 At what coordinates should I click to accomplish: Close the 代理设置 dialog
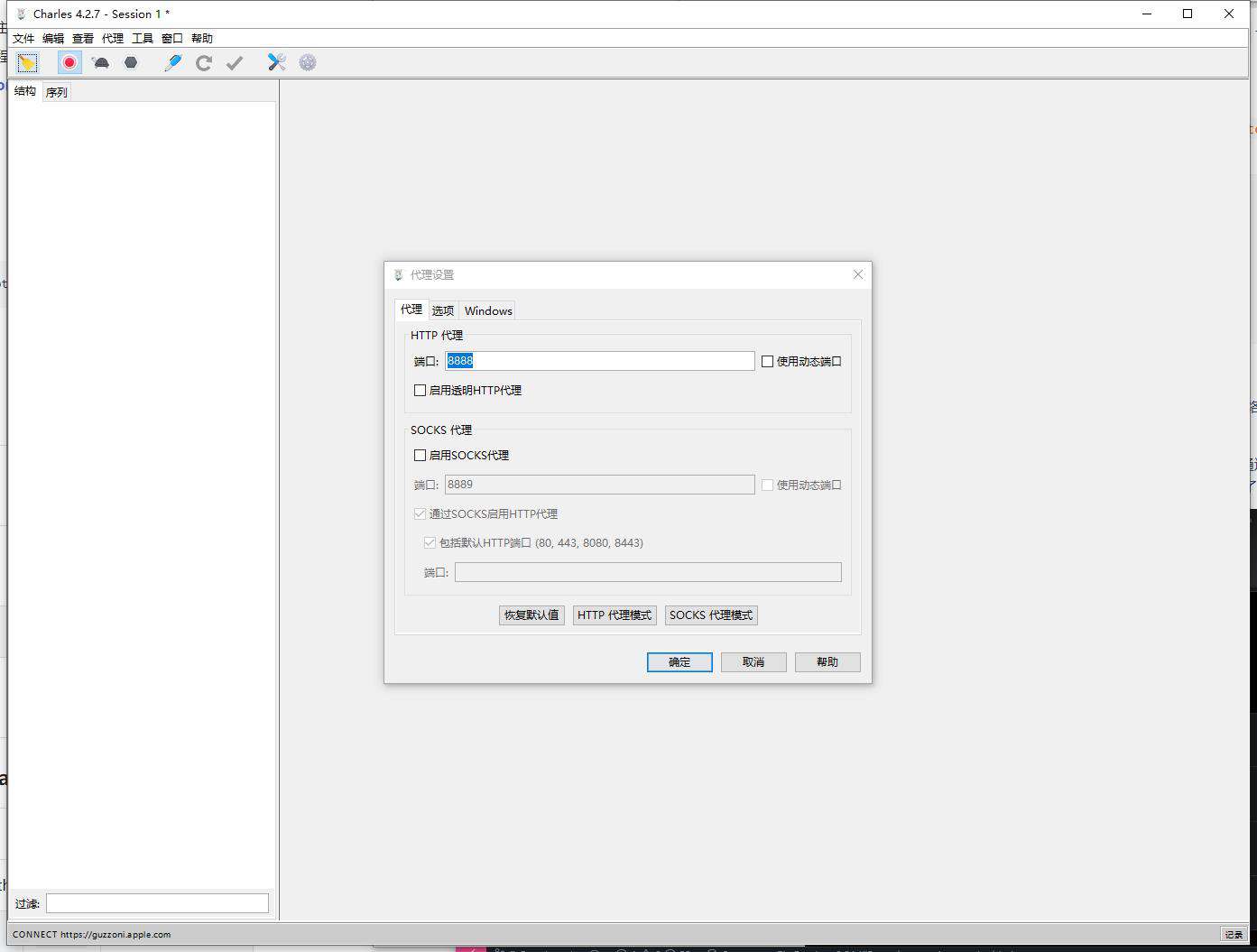pyautogui.click(x=858, y=274)
